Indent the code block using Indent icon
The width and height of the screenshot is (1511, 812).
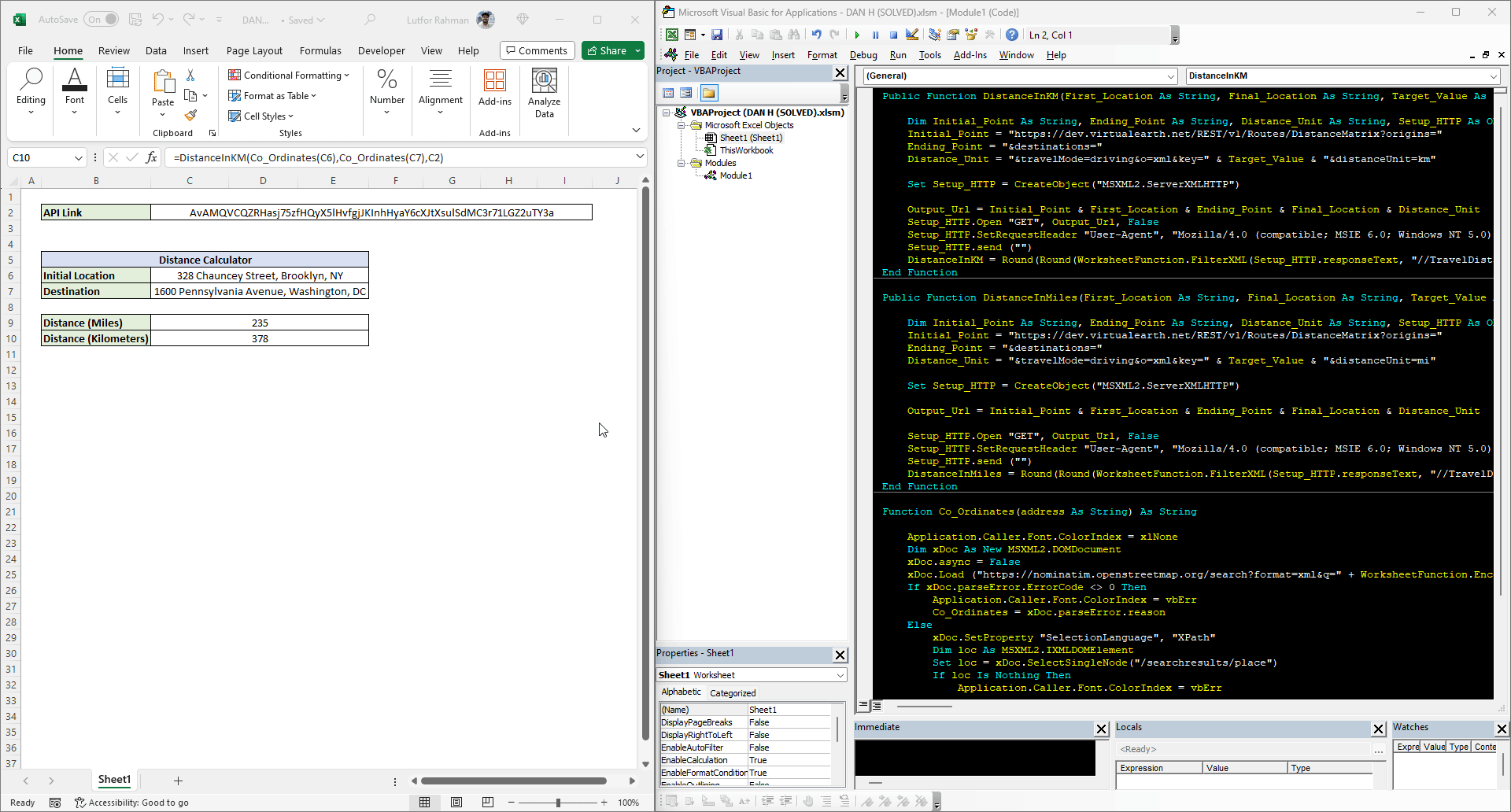[768, 801]
